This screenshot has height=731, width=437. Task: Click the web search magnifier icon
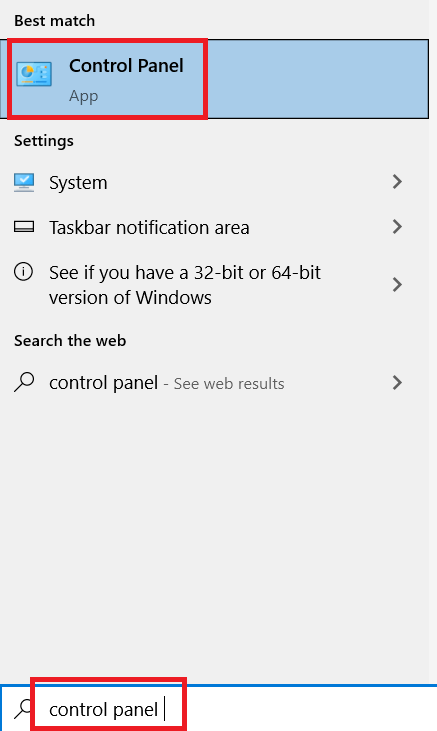click(24, 382)
